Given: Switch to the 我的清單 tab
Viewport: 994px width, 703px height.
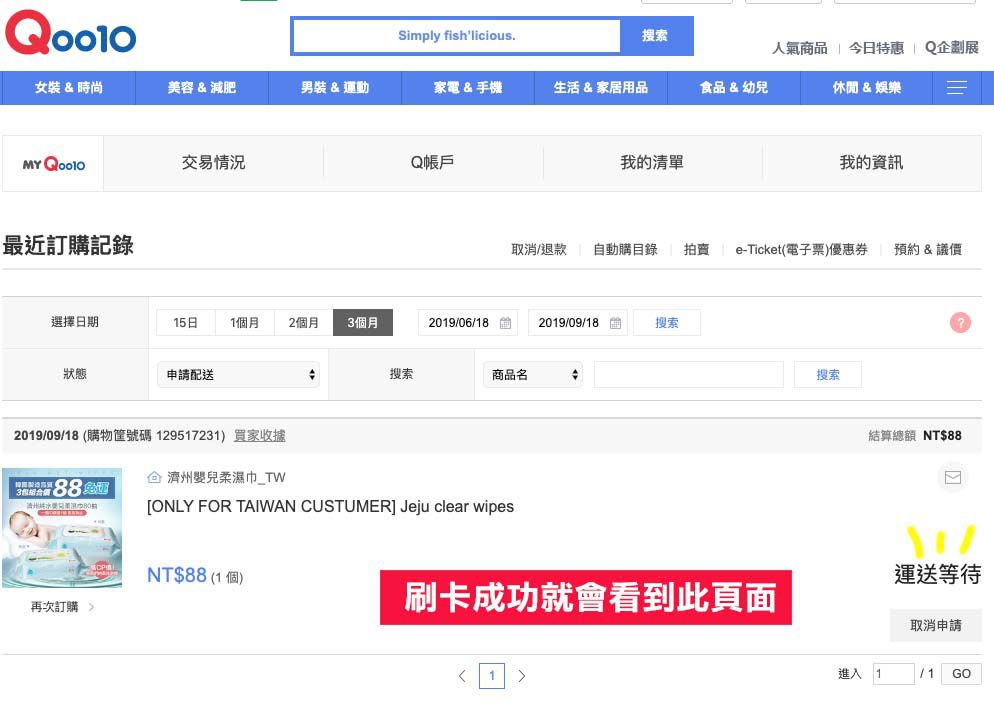Looking at the screenshot, I should pyautogui.click(x=652, y=163).
